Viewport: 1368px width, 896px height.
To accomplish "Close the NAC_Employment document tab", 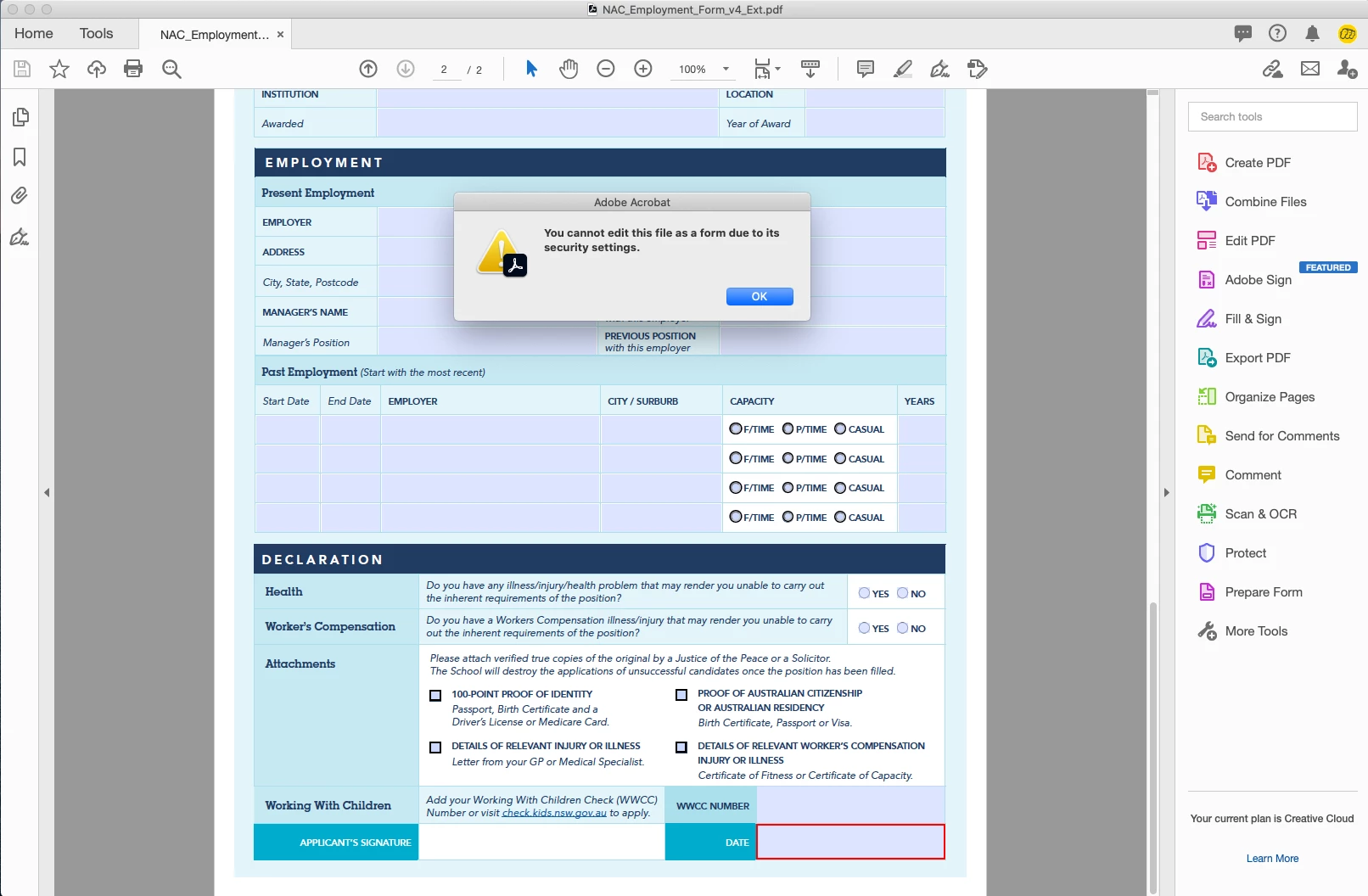I will pos(280,35).
